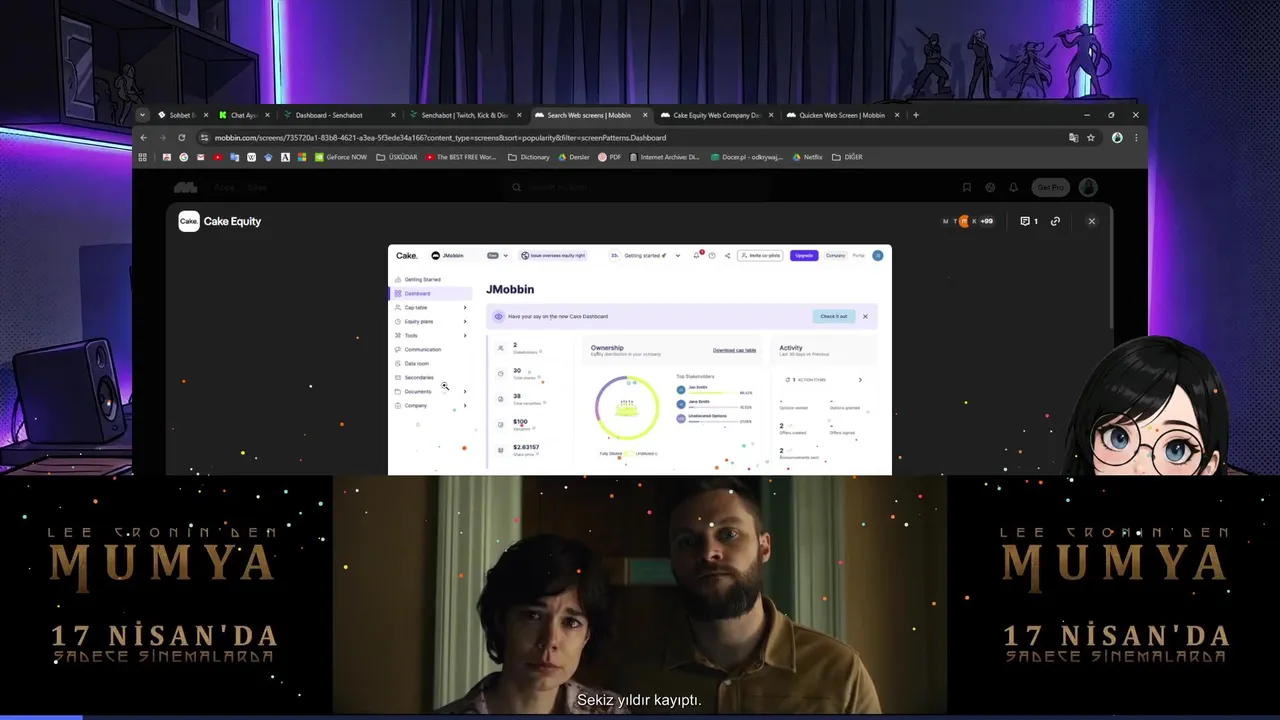
Task: Click the Get Pro button on Mobbin
Action: (x=1051, y=187)
